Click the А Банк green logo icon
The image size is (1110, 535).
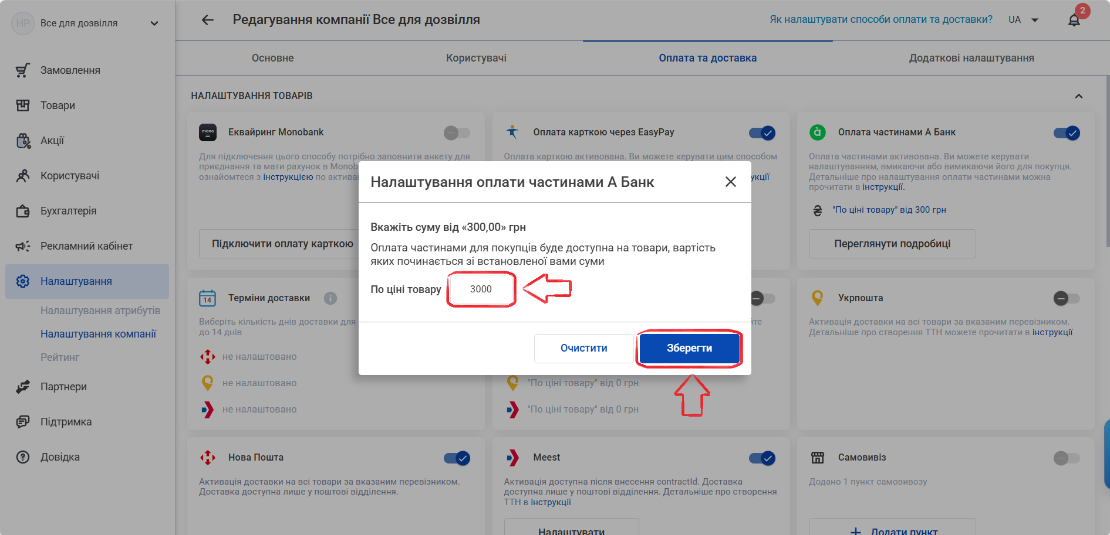(818, 132)
